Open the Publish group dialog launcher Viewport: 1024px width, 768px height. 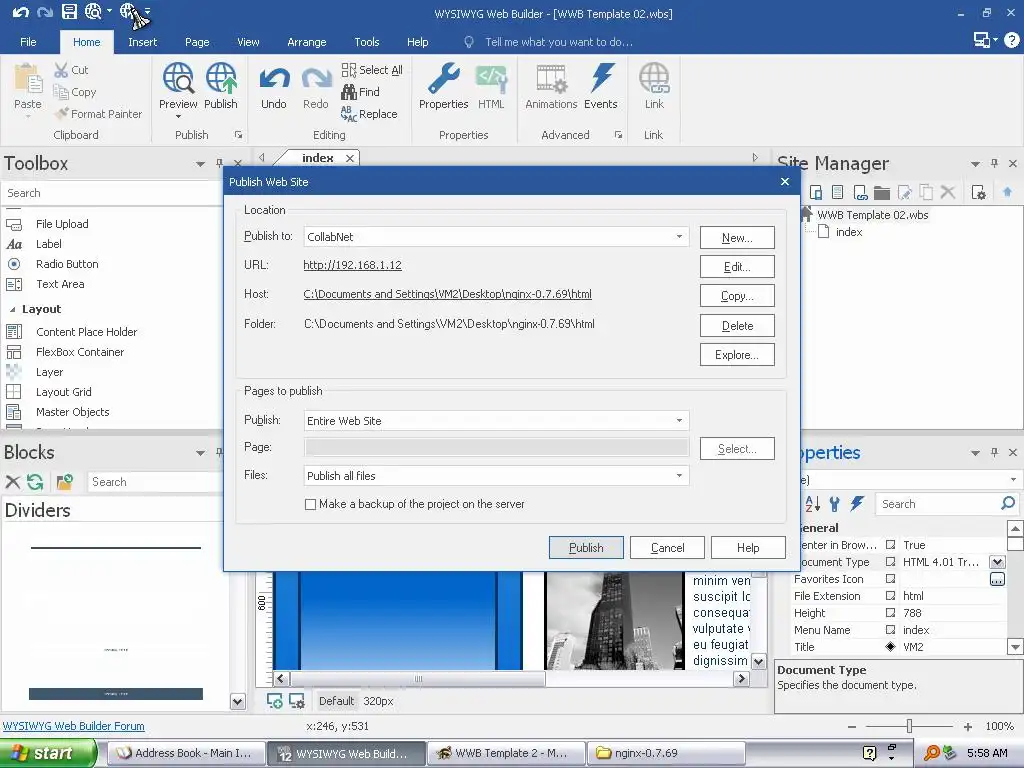pos(238,135)
